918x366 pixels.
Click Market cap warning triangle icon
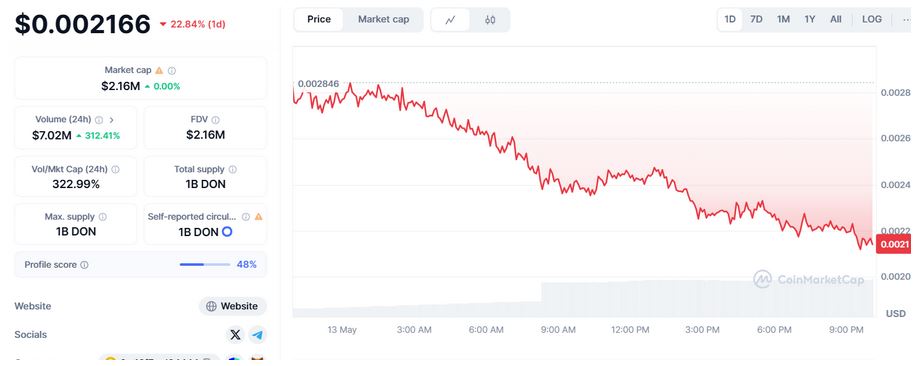159,70
